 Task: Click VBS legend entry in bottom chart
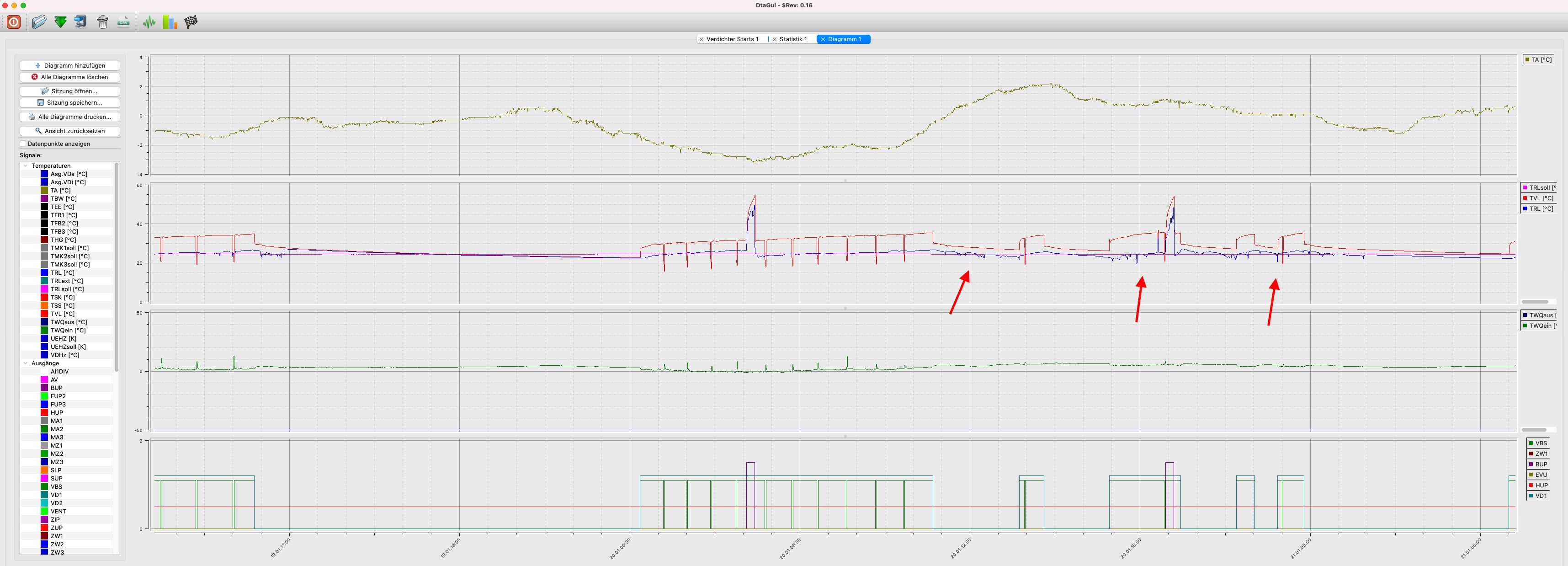click(1537, 443)
